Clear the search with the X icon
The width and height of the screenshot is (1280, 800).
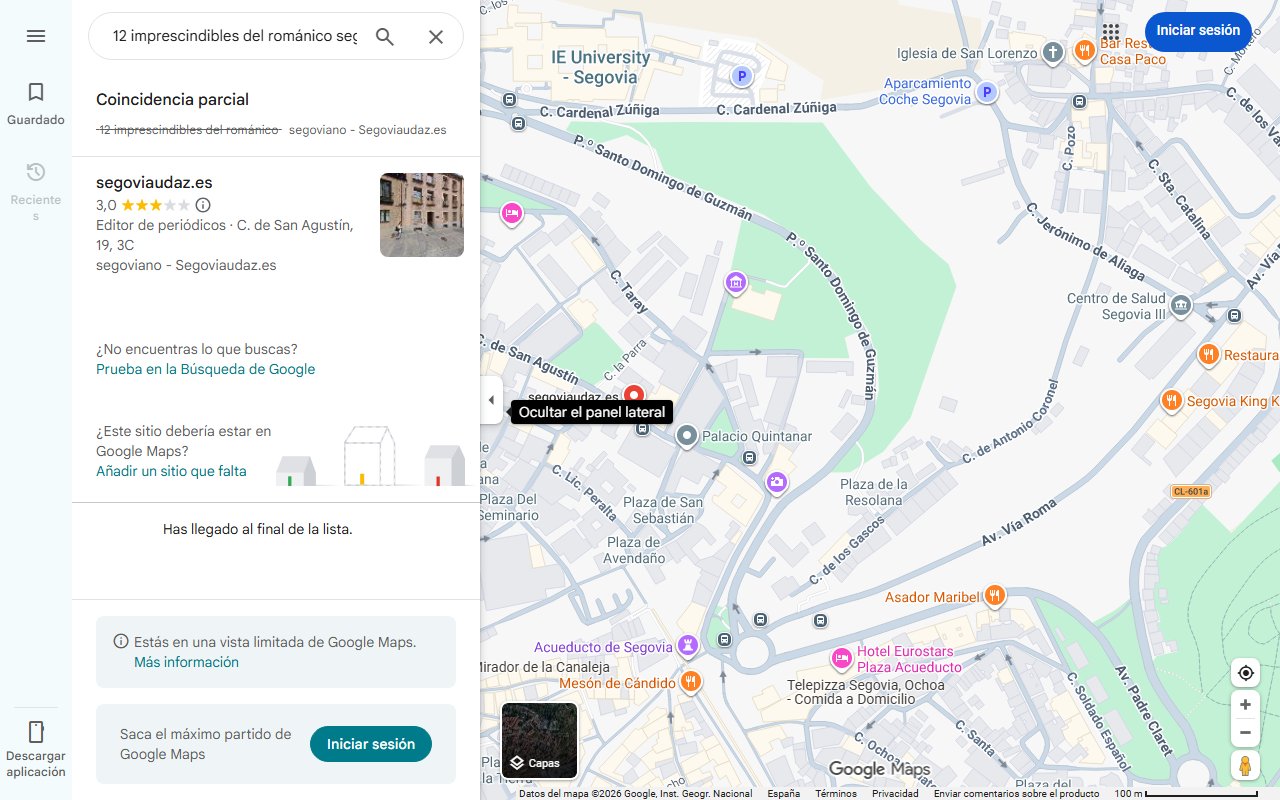[435, 36]
